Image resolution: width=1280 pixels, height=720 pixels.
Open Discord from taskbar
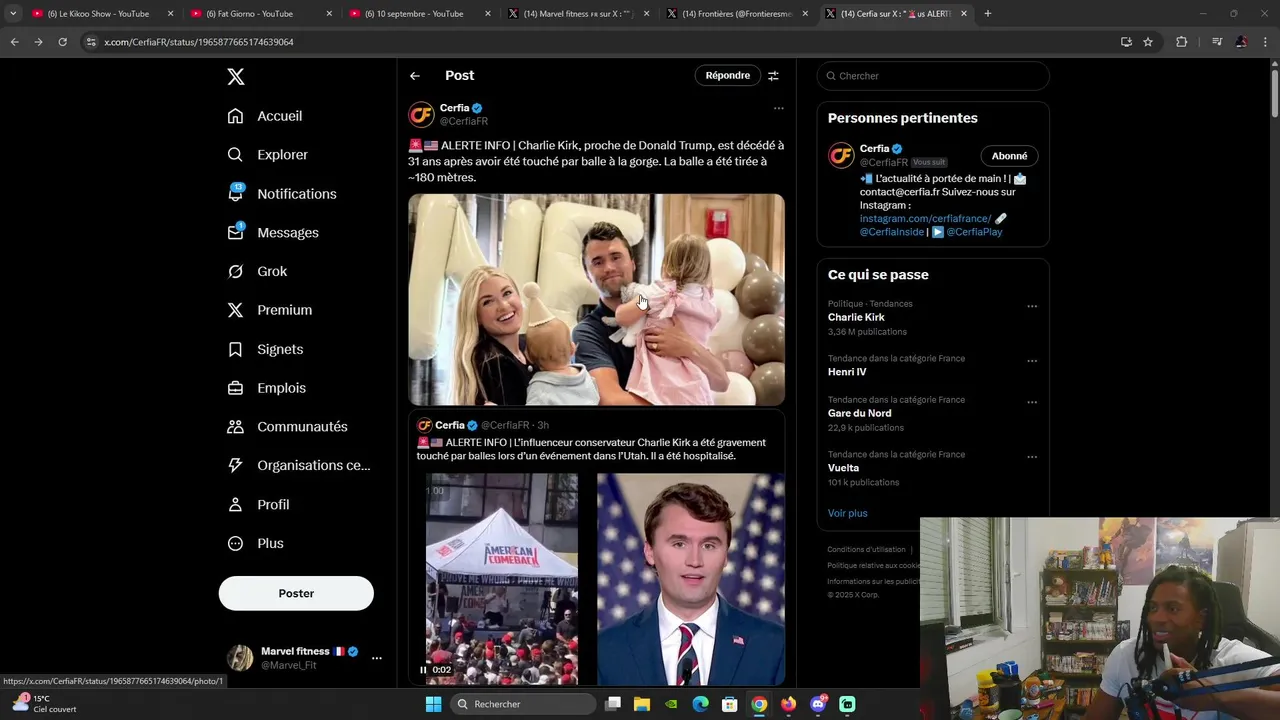point(818,704)
